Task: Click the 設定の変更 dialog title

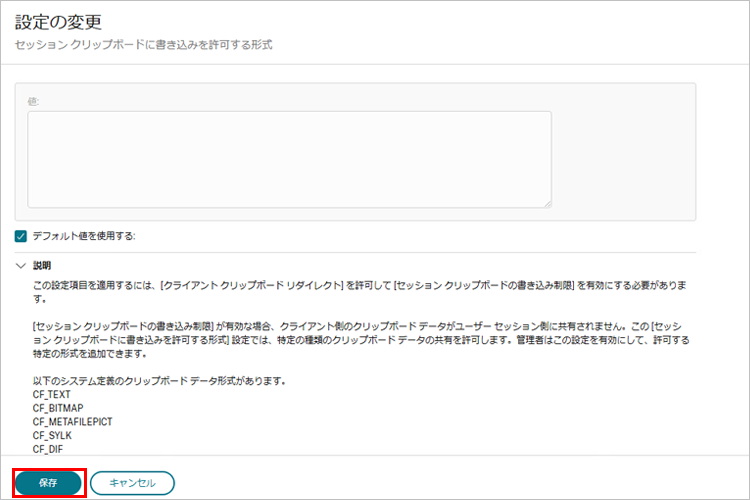Action: click(58, 22)
